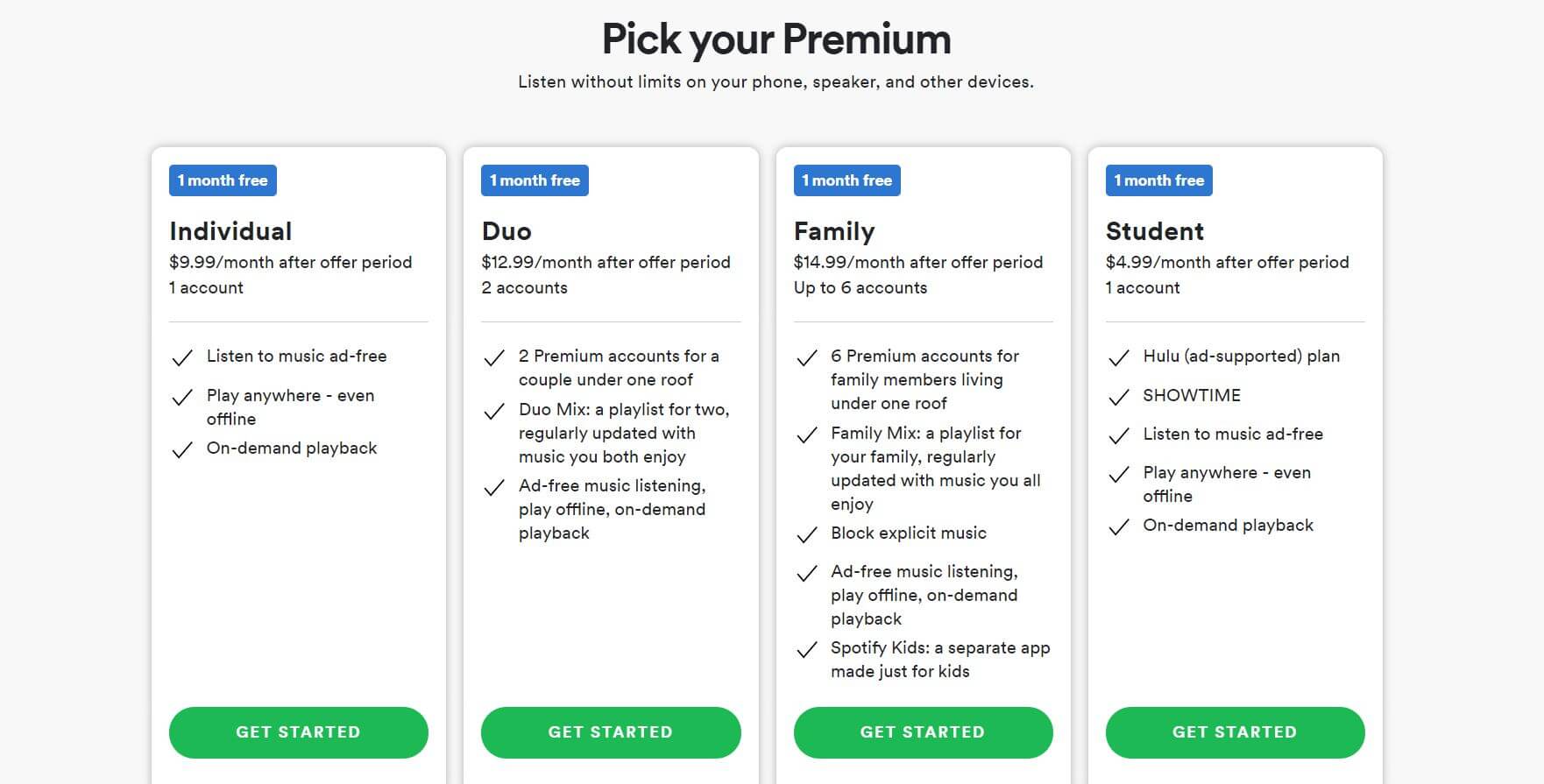Select the Student plan heading

[x=1154, y=231]
